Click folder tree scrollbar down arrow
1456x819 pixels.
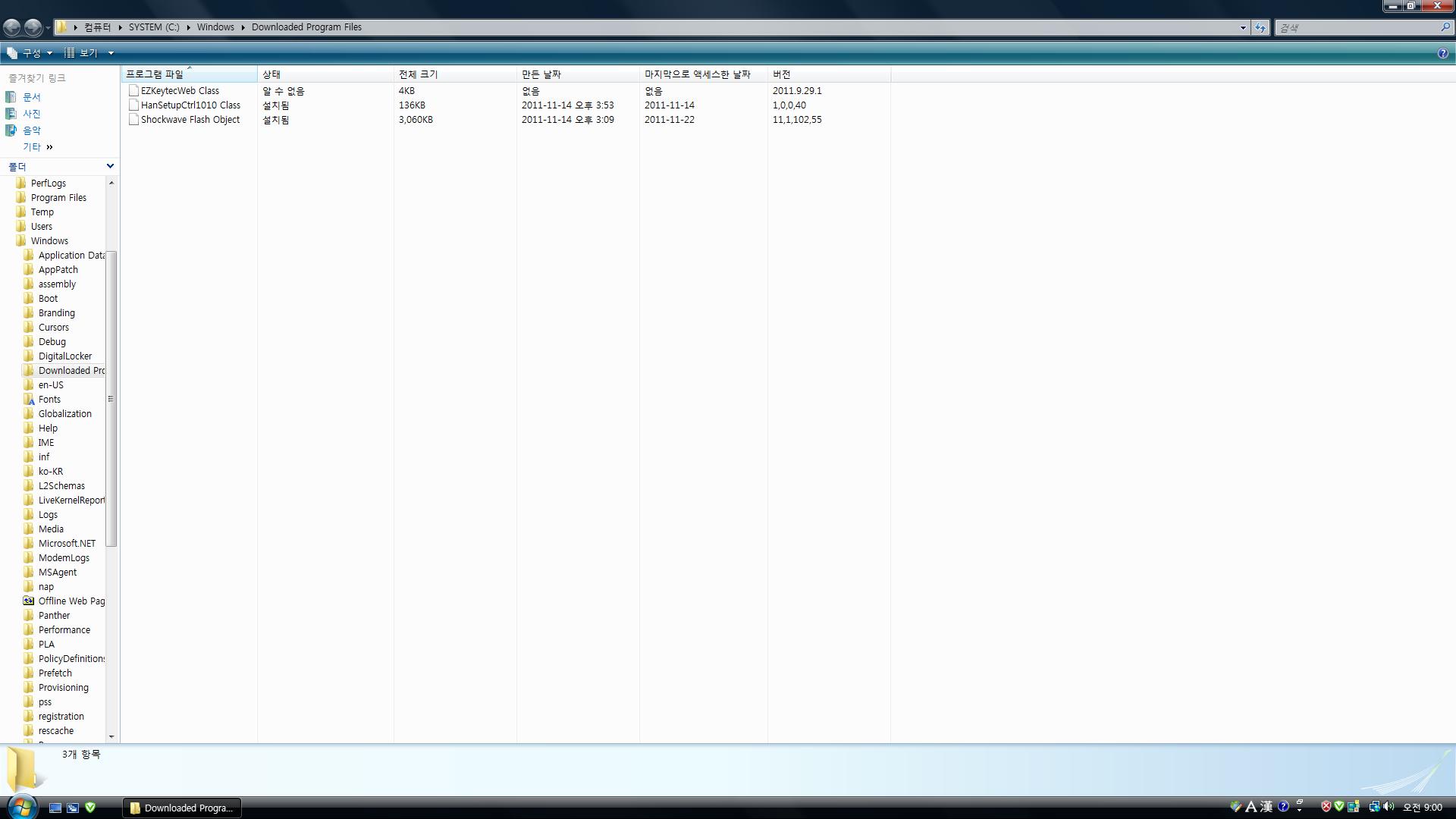(x=111, y=736)
